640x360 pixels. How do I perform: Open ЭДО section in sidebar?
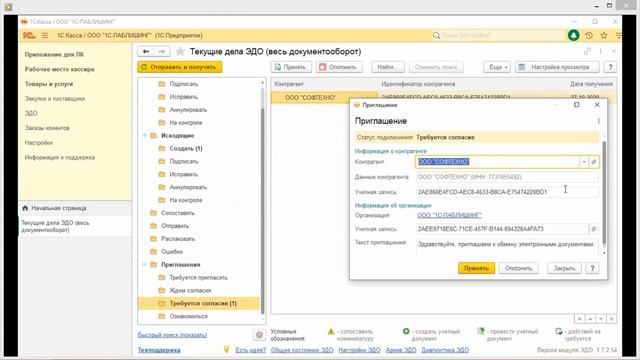pos(31,113)
